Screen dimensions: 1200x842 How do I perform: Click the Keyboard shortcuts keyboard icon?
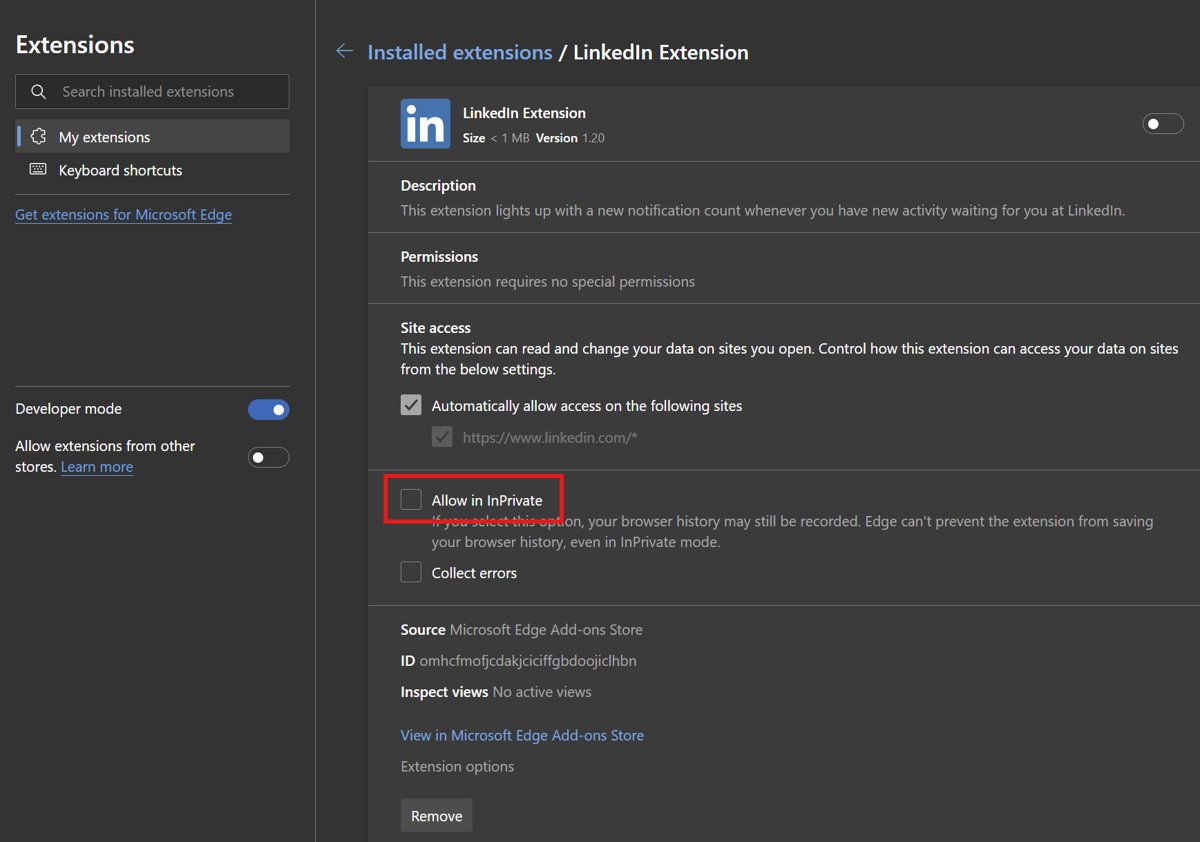tap(38, 170)
